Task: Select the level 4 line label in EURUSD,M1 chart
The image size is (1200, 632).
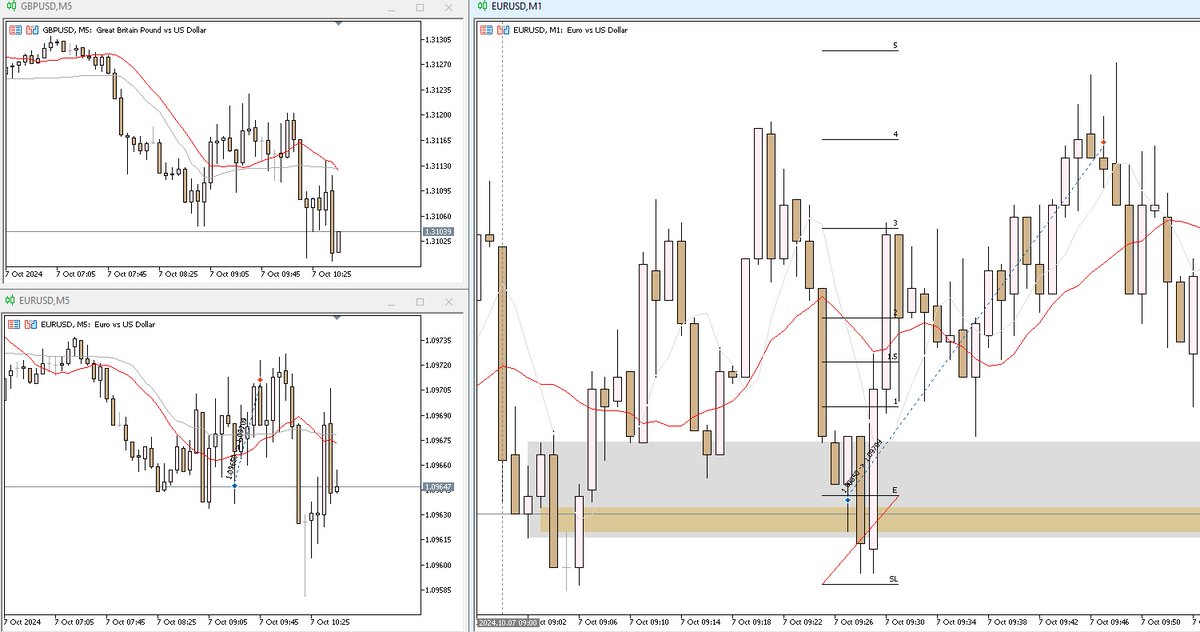Action: pos(895,134)
